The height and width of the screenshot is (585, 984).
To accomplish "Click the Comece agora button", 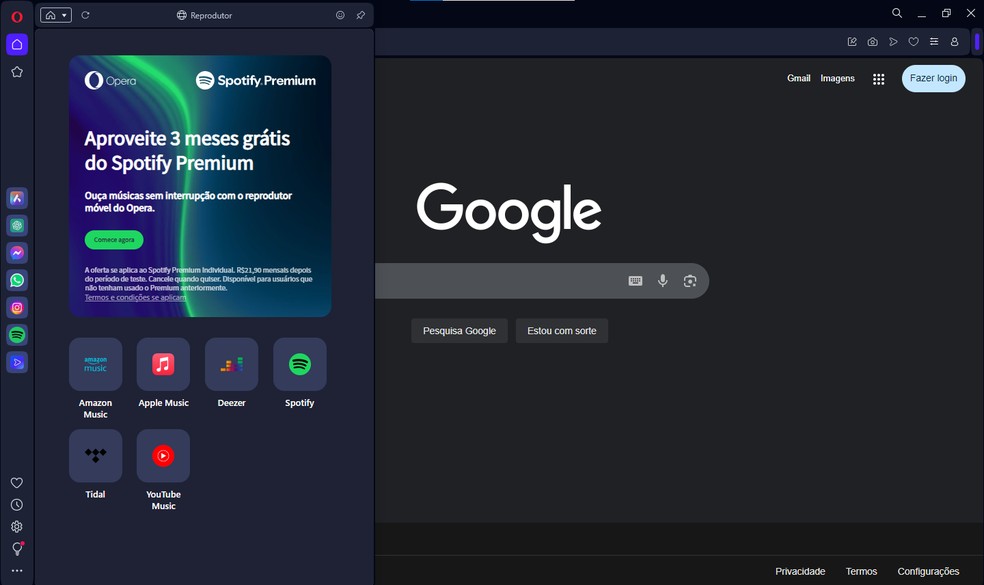I will click(x=114, y=240).
